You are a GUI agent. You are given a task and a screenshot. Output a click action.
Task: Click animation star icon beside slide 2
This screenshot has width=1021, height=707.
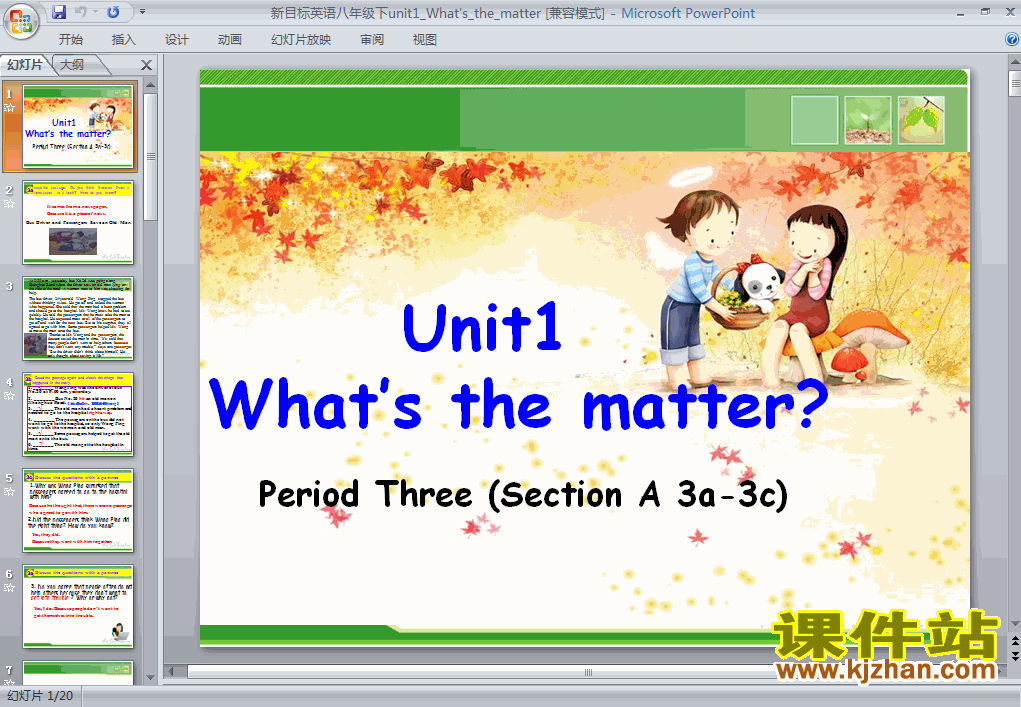[x=9, y=204]
